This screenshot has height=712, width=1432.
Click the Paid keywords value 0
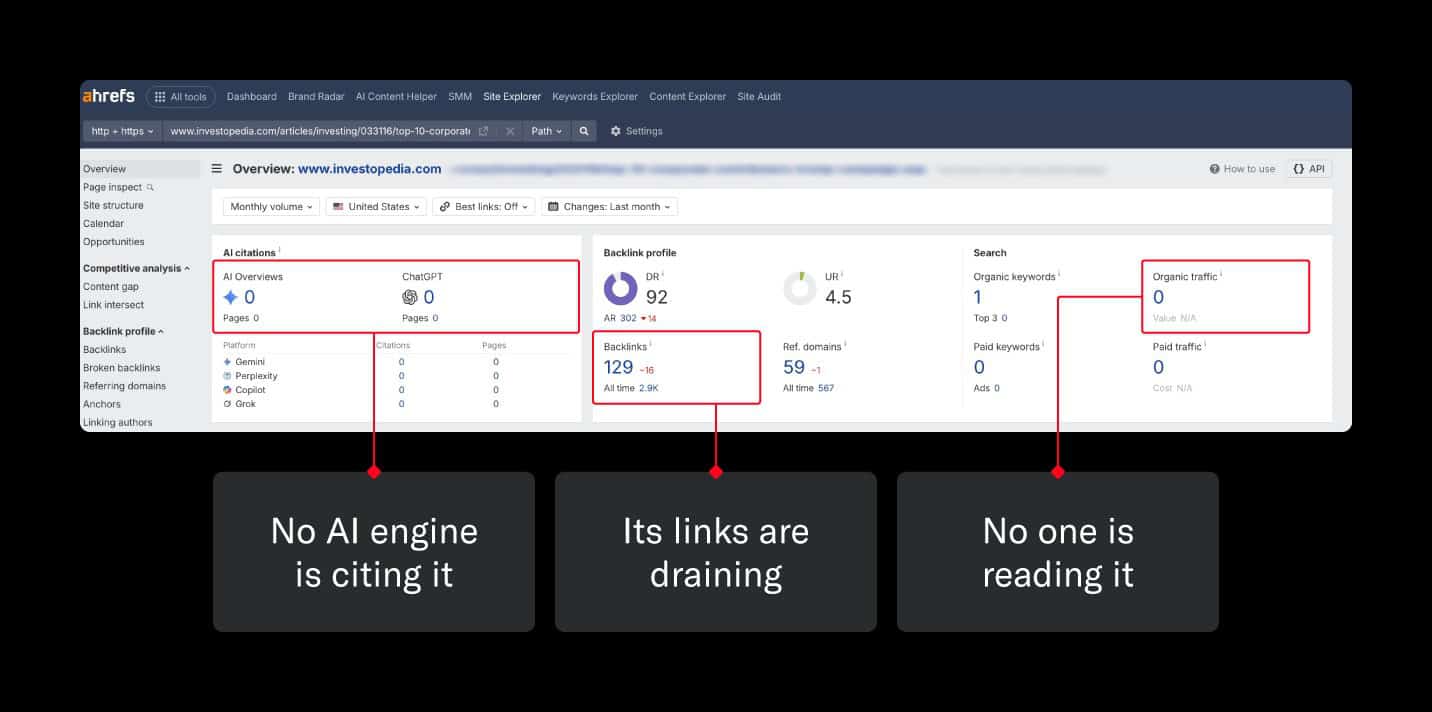(x=979, y=367)
